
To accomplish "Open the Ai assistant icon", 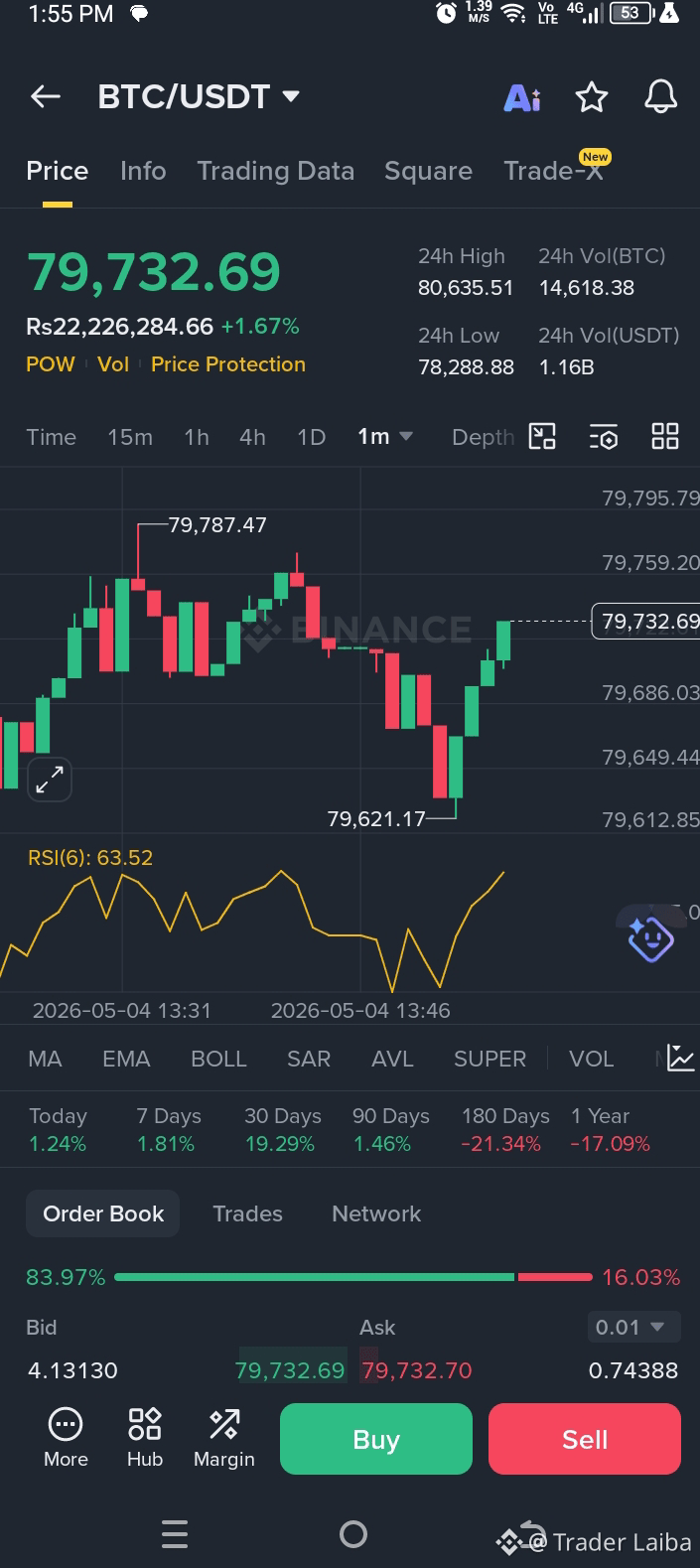I will click(522, 97).
